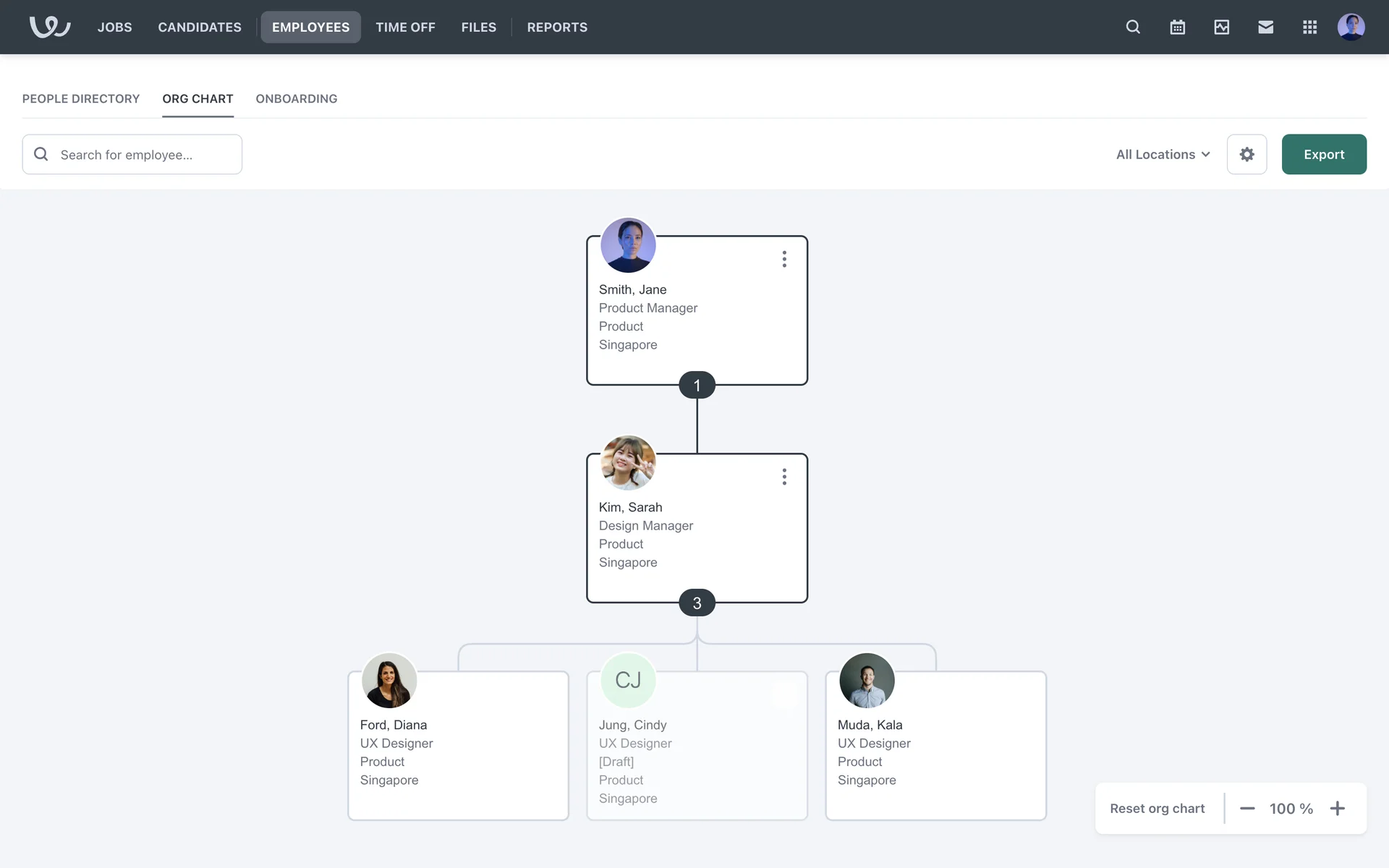Open the apps grid icon
Viewport: 1389px width, 868px height.
coord(1309,27)
